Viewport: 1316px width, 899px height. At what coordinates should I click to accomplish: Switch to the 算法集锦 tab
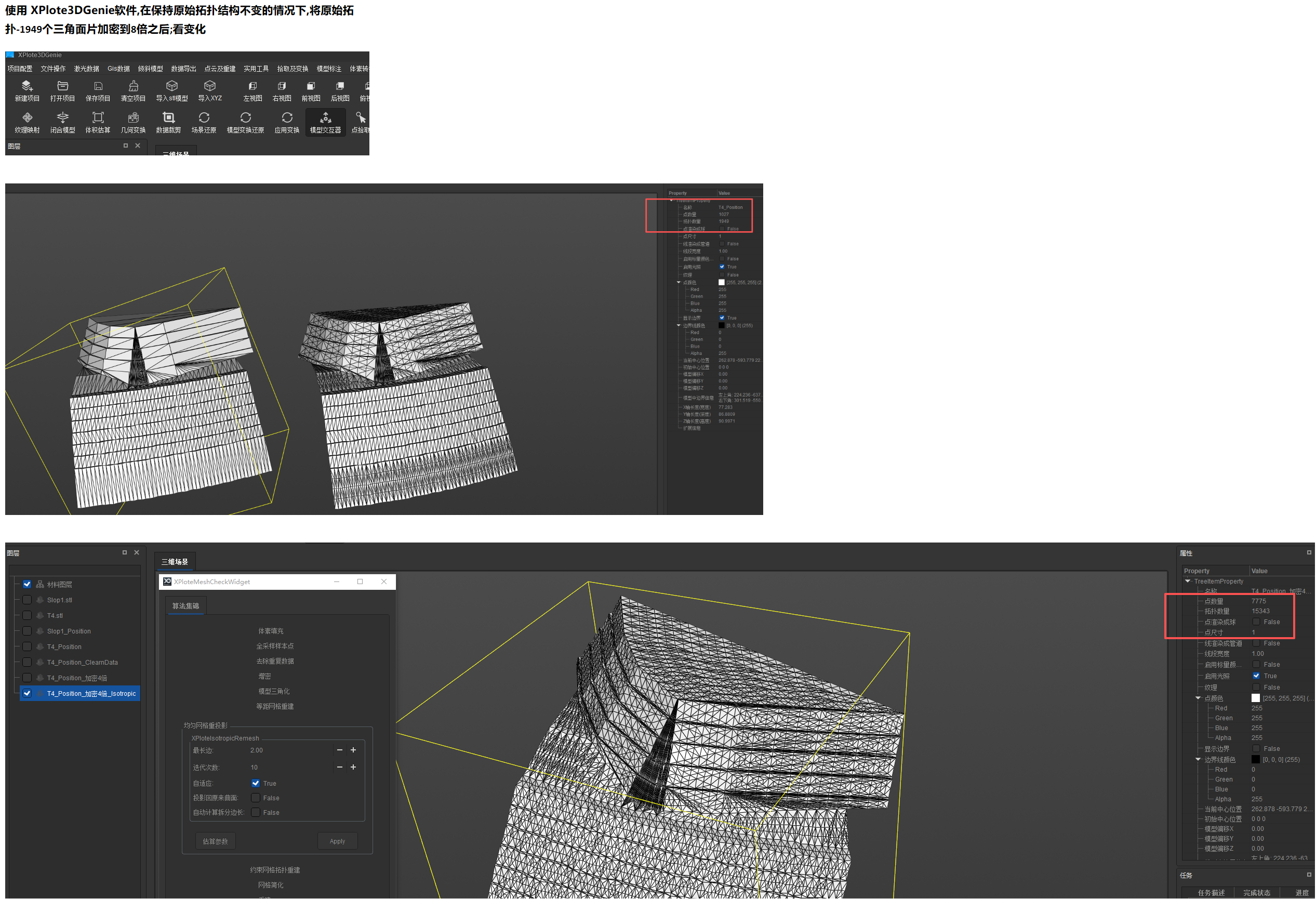pyautogui.click(x=185, y=606)
